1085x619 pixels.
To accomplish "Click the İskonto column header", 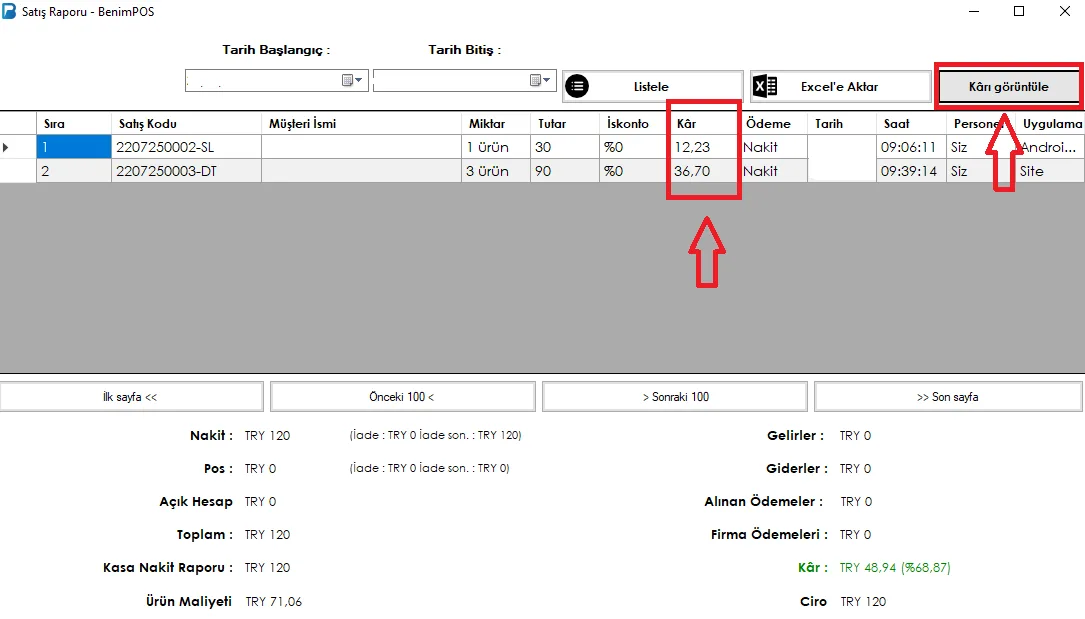I will pyautogui.click(x=634, y=124).
